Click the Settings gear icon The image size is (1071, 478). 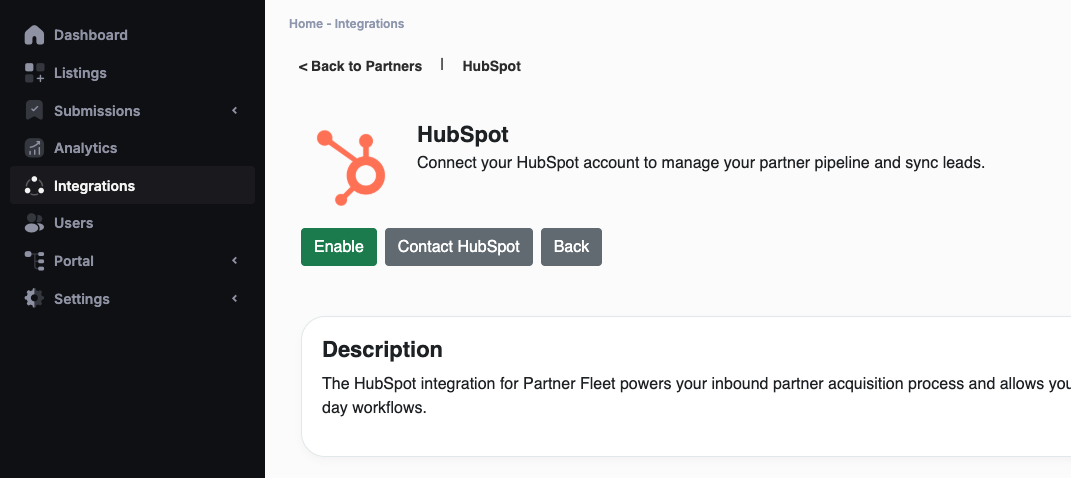34,298
